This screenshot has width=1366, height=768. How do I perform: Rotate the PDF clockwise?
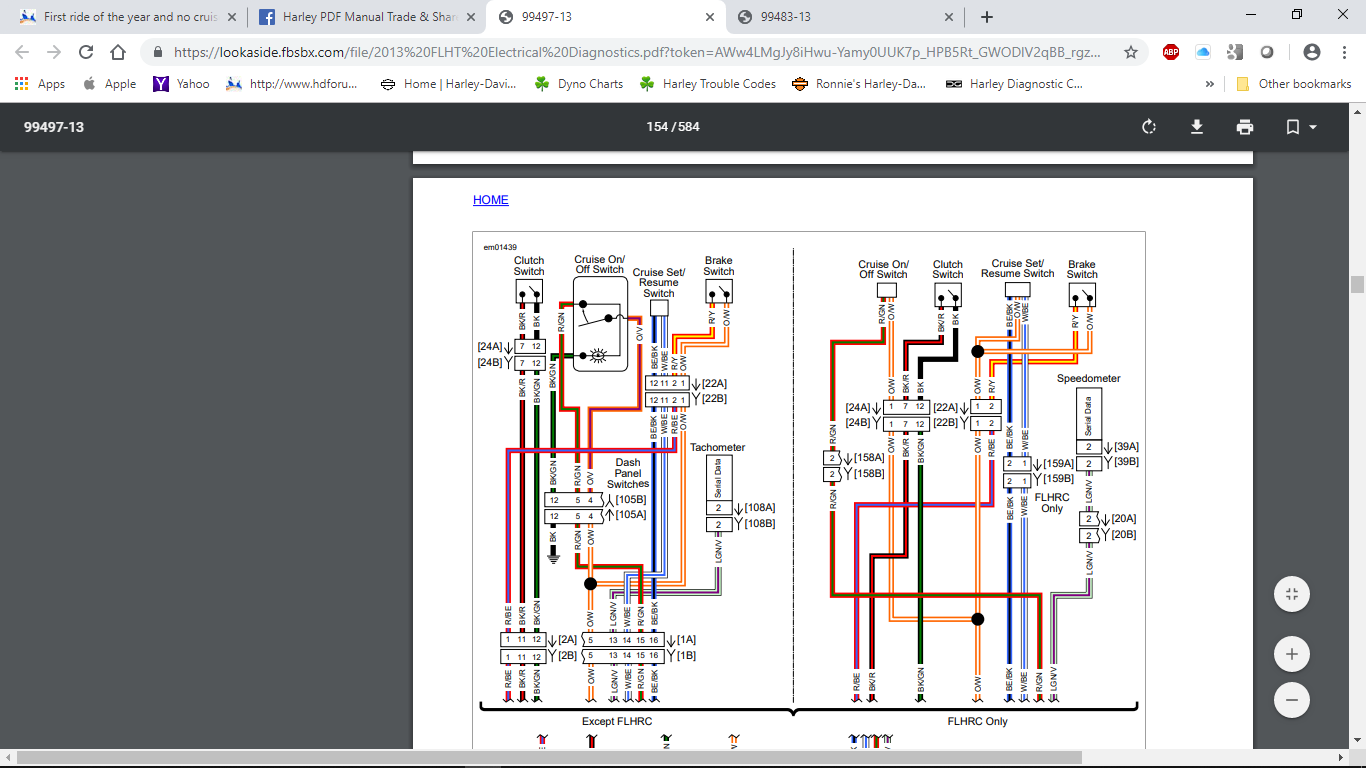click(1149, 127)
